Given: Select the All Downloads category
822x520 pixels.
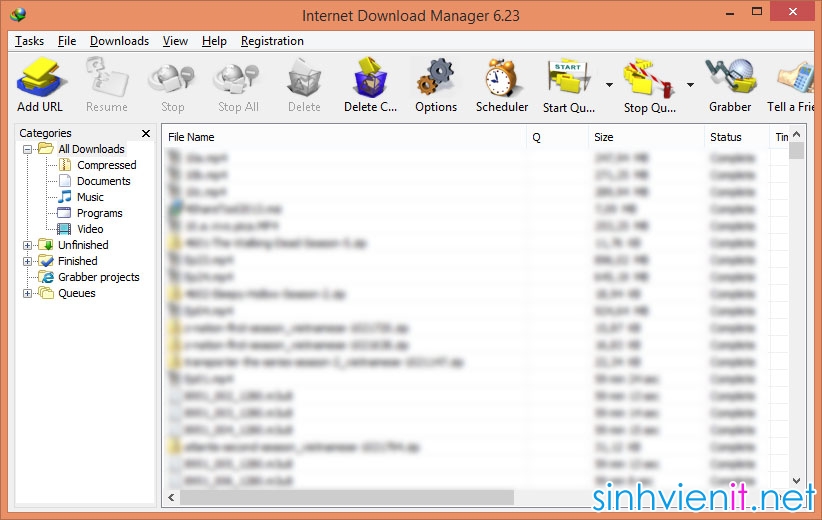Looking at the screenshot, I should tap(91, 149).
